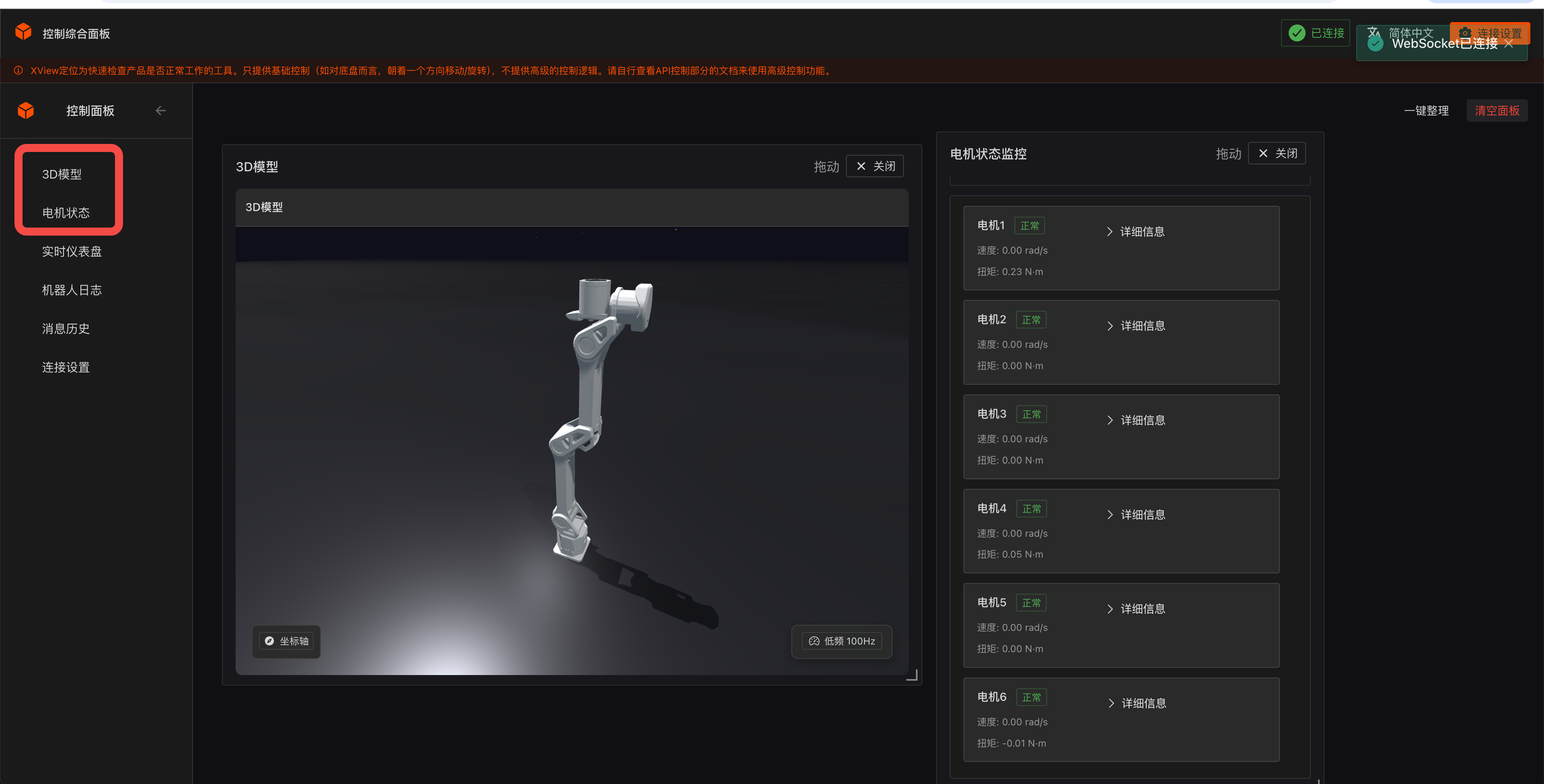Expand motor 3 detailed information
This screenshot has width=1544, height=784.
pyautogui.click(x=1136, y=421)
